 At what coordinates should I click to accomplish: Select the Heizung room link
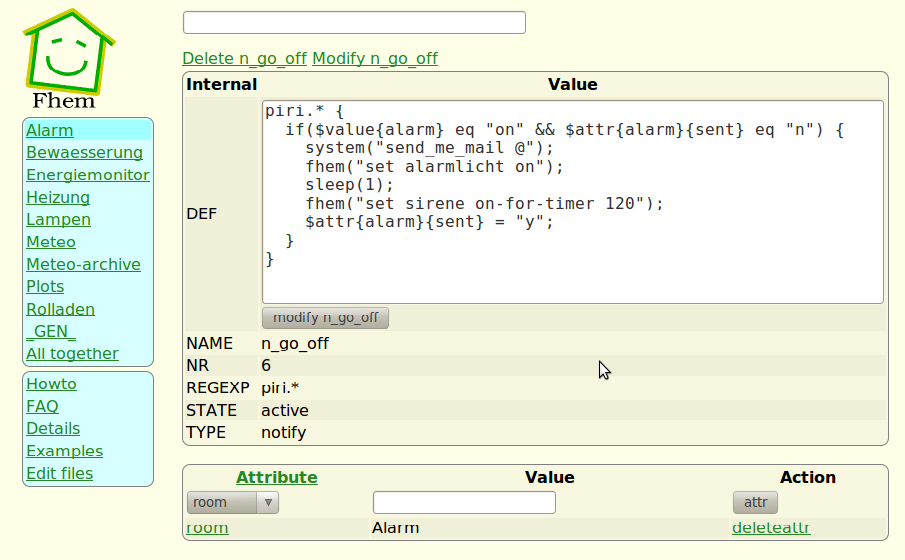pyautogui.click(x=58, y=198)
